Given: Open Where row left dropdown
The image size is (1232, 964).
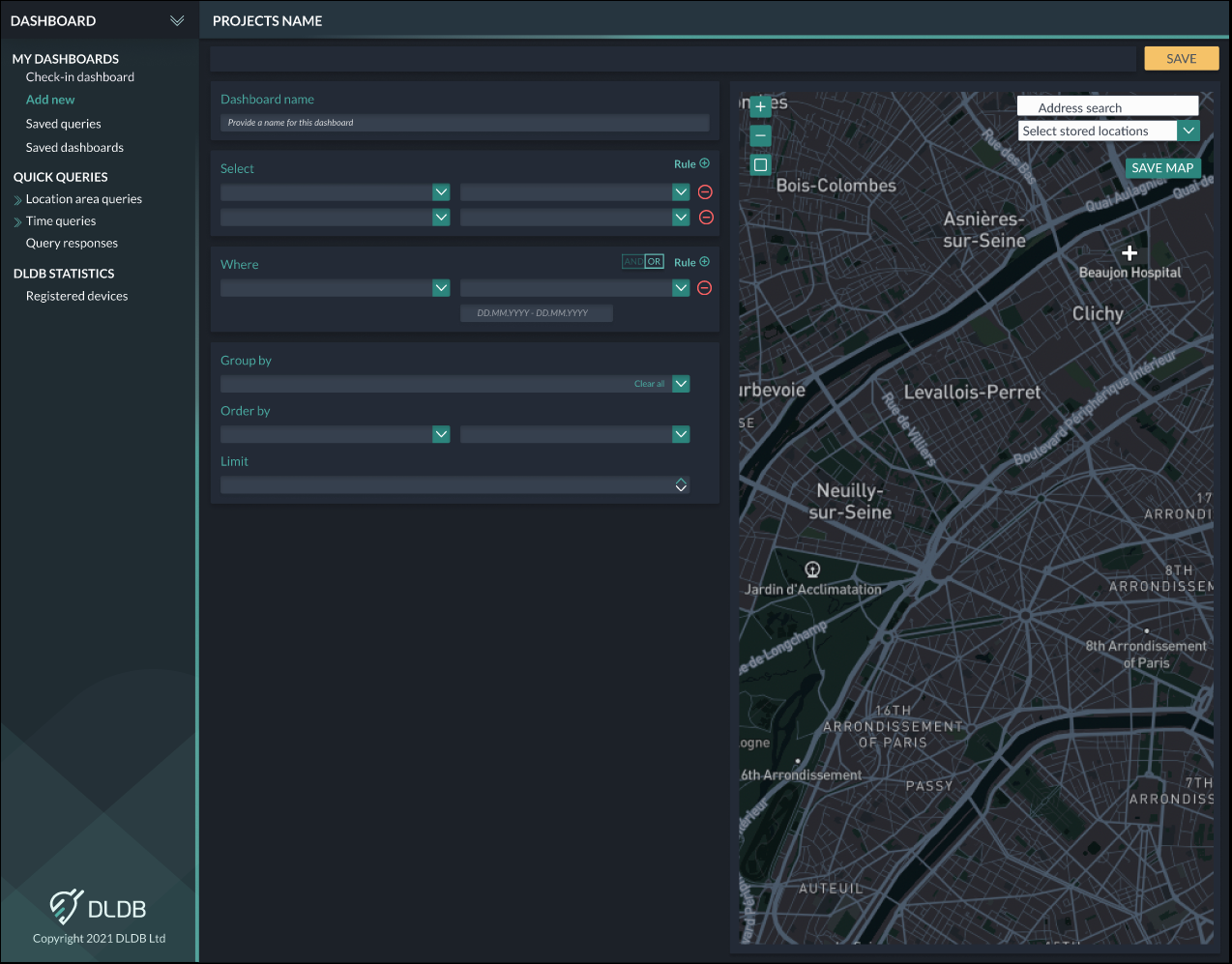Looking at the screenshot, I should [441, 288].
